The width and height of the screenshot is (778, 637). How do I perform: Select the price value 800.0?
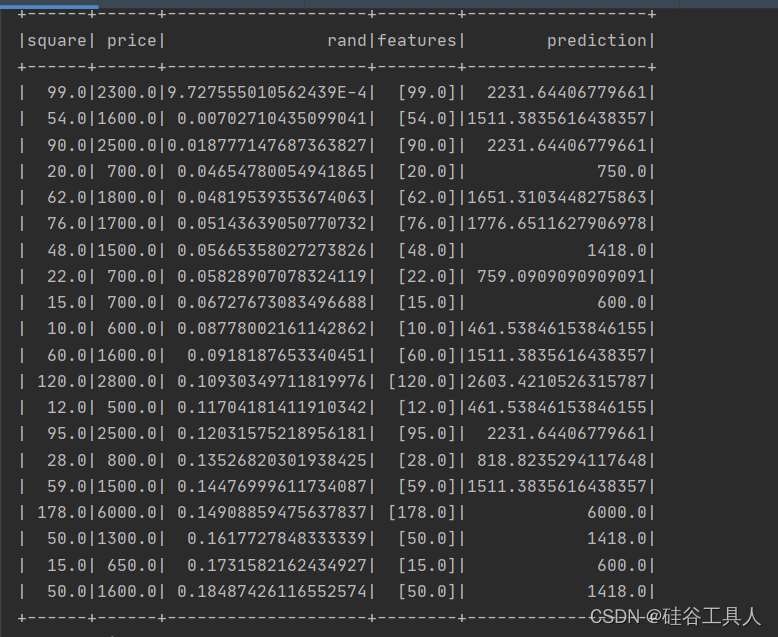point(131,460)
